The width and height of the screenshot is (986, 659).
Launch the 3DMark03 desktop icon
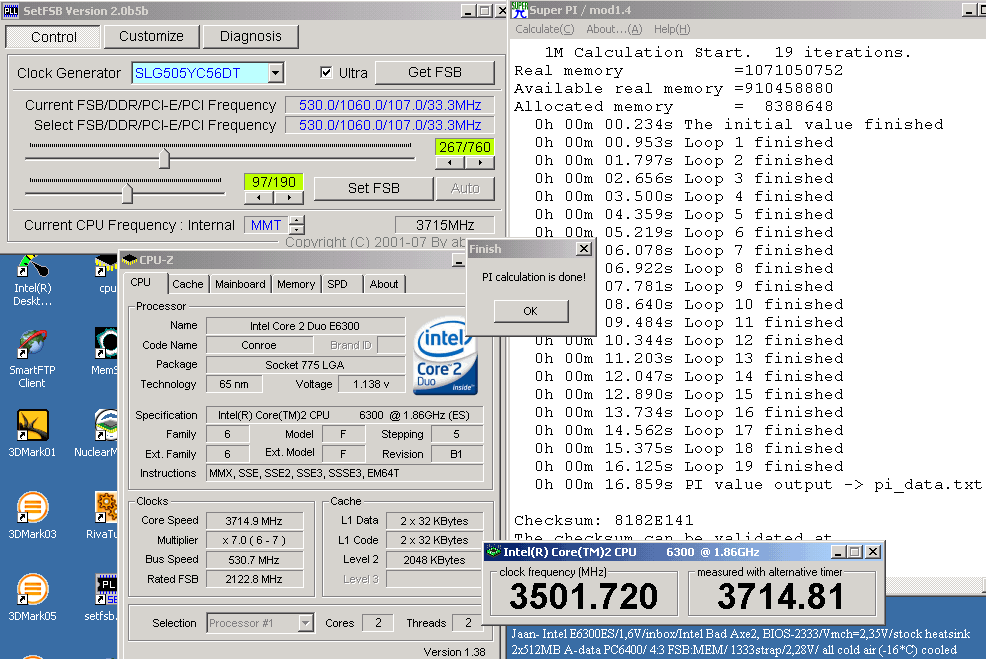[x=32, y=515]
